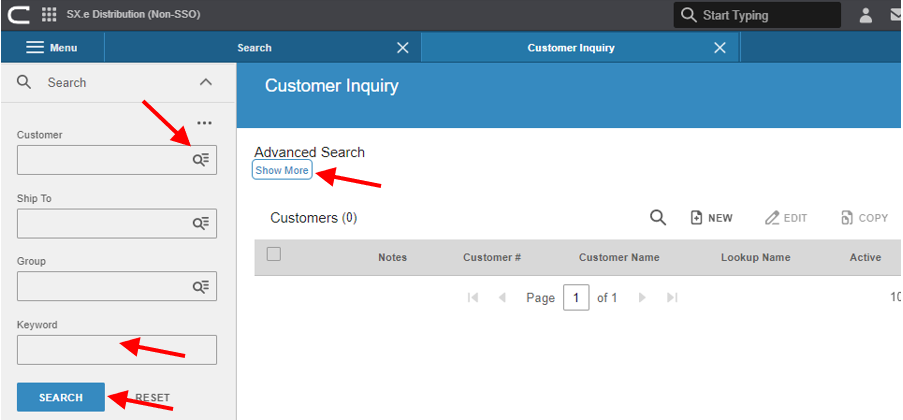Click the Customers grid search magnifier
Screen dimensions: 903x420
(x=658, y=217)
